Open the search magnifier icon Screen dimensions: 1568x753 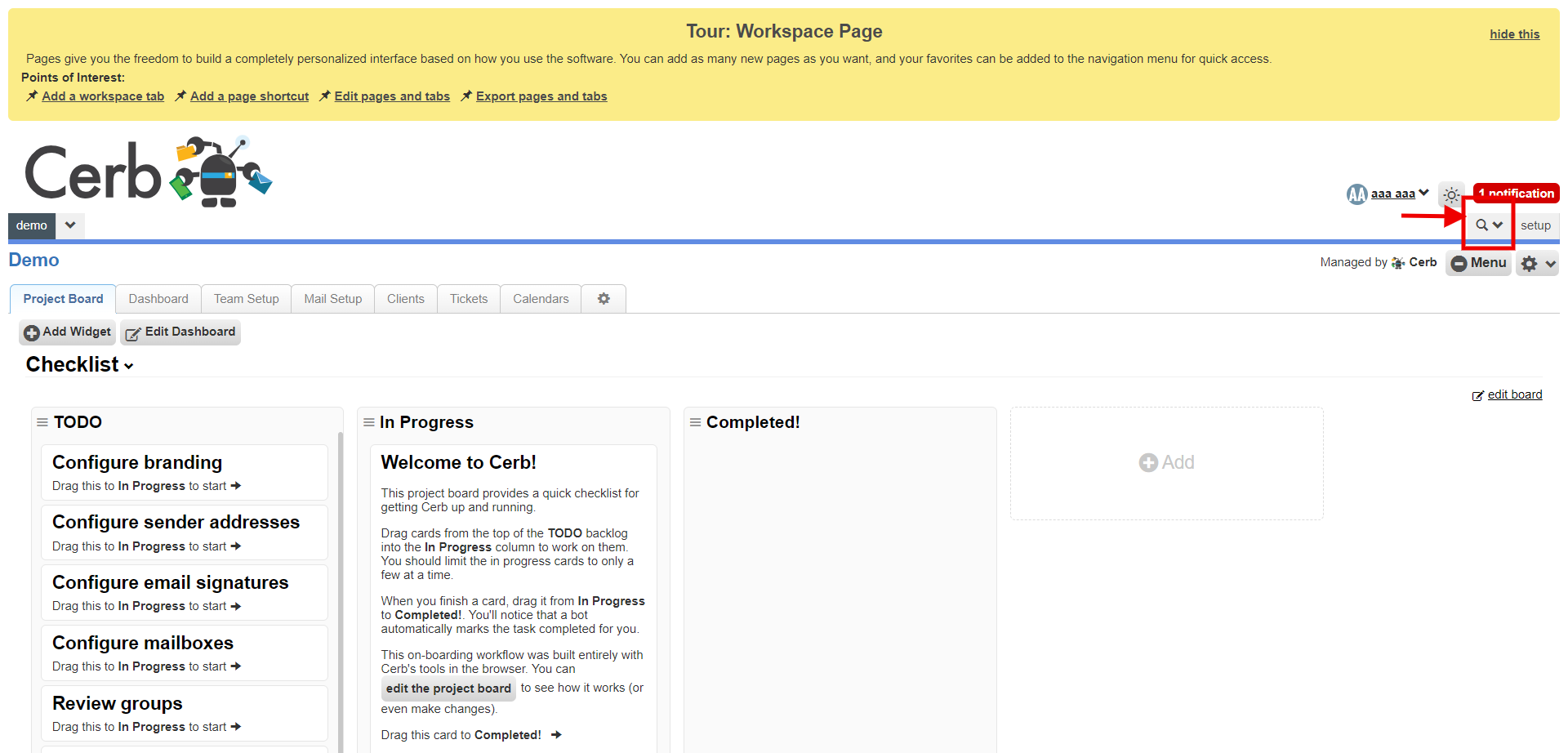pyautogui.click(x=1481, y=225)
